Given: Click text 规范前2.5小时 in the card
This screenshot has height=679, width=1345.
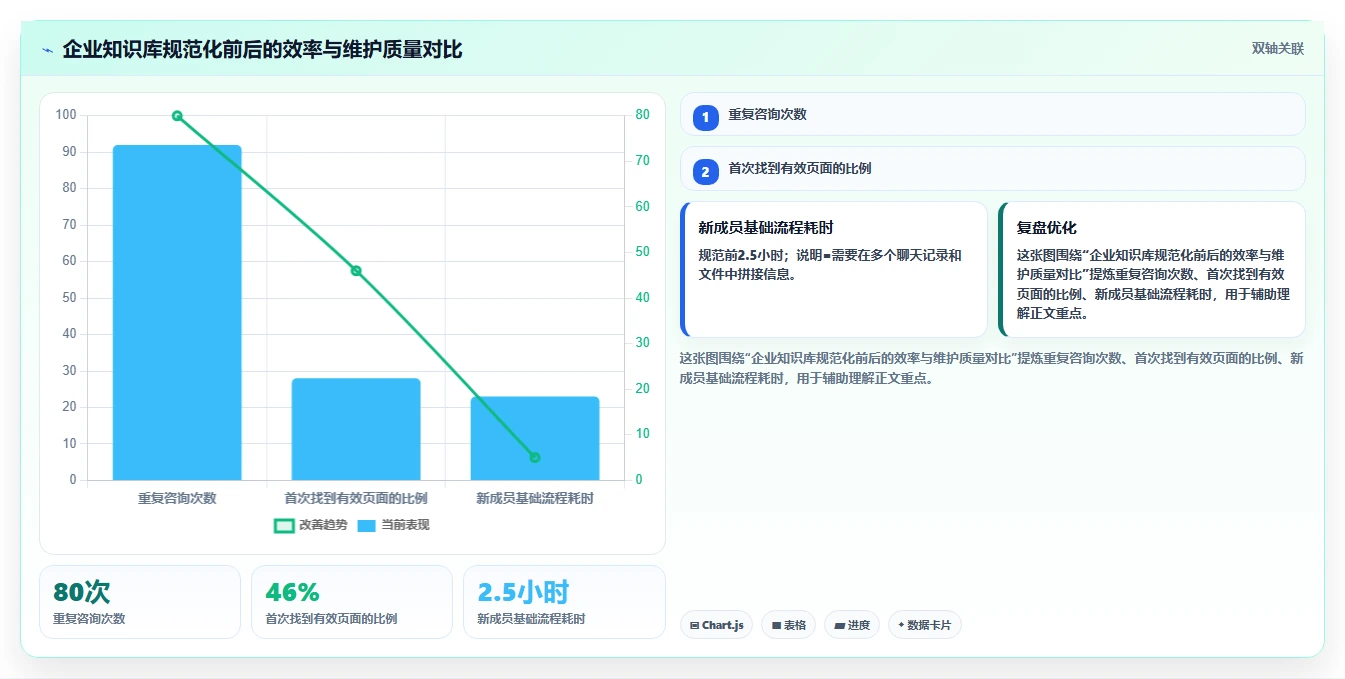Looking at the screenshot, I should tap(741, 255).
